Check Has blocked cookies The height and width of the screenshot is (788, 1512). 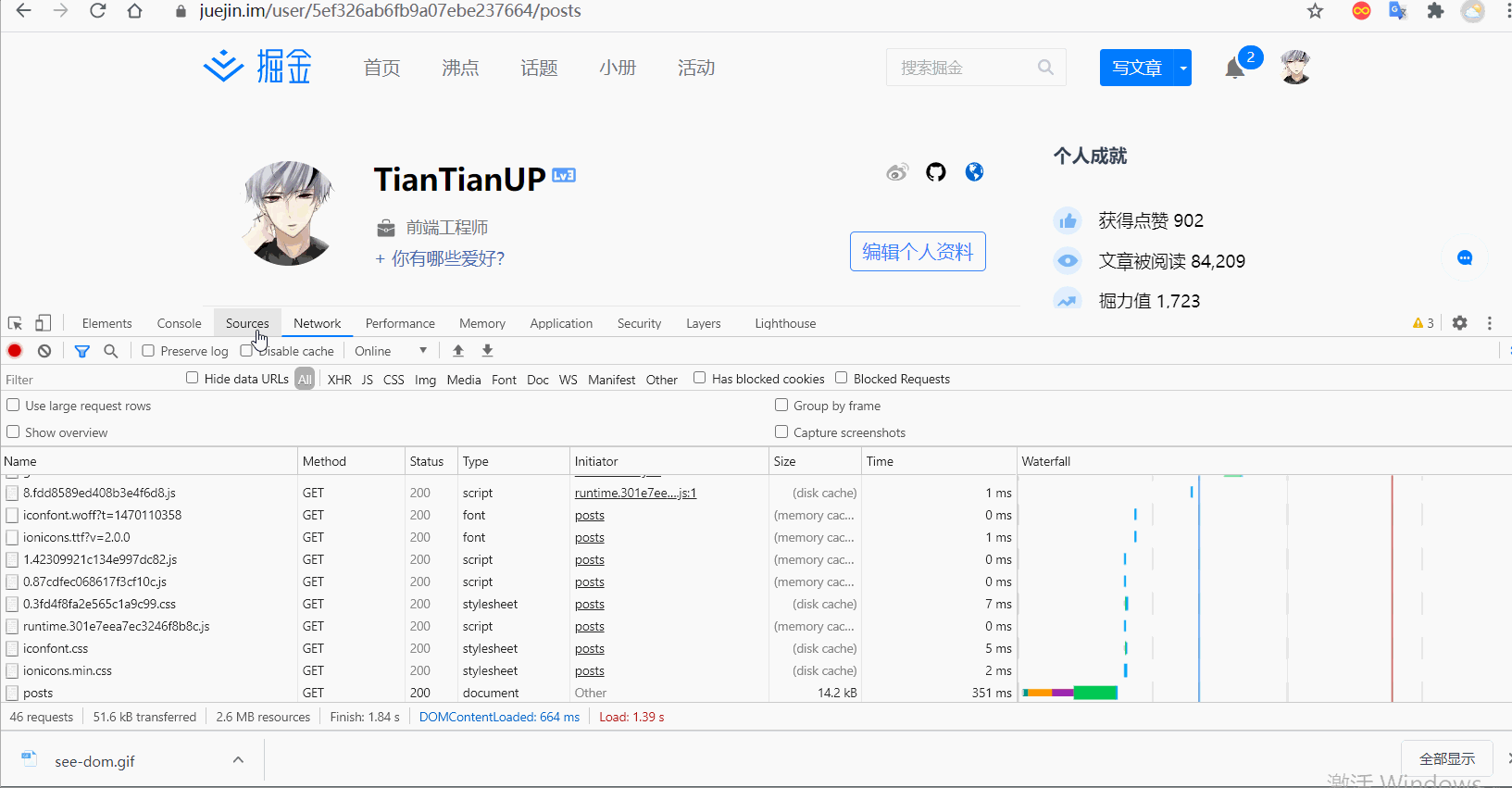[700, 378]
